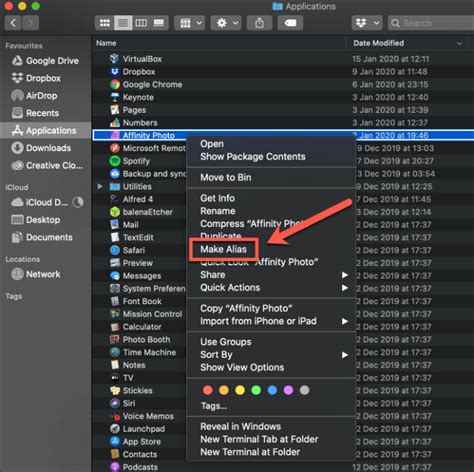The height and width of the screenshot is (472, 474).
Task: Select Applications in the sidebar
Action: (45, 130)
